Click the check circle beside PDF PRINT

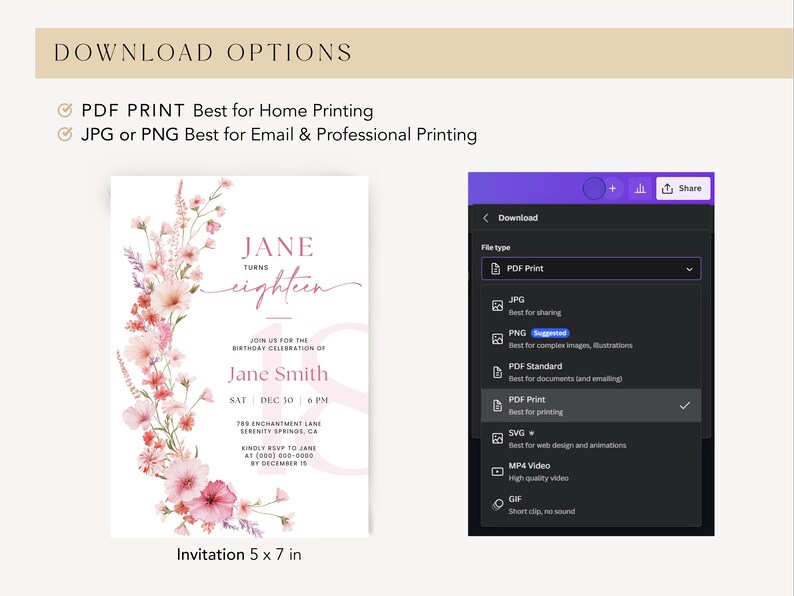pos(65,110)
